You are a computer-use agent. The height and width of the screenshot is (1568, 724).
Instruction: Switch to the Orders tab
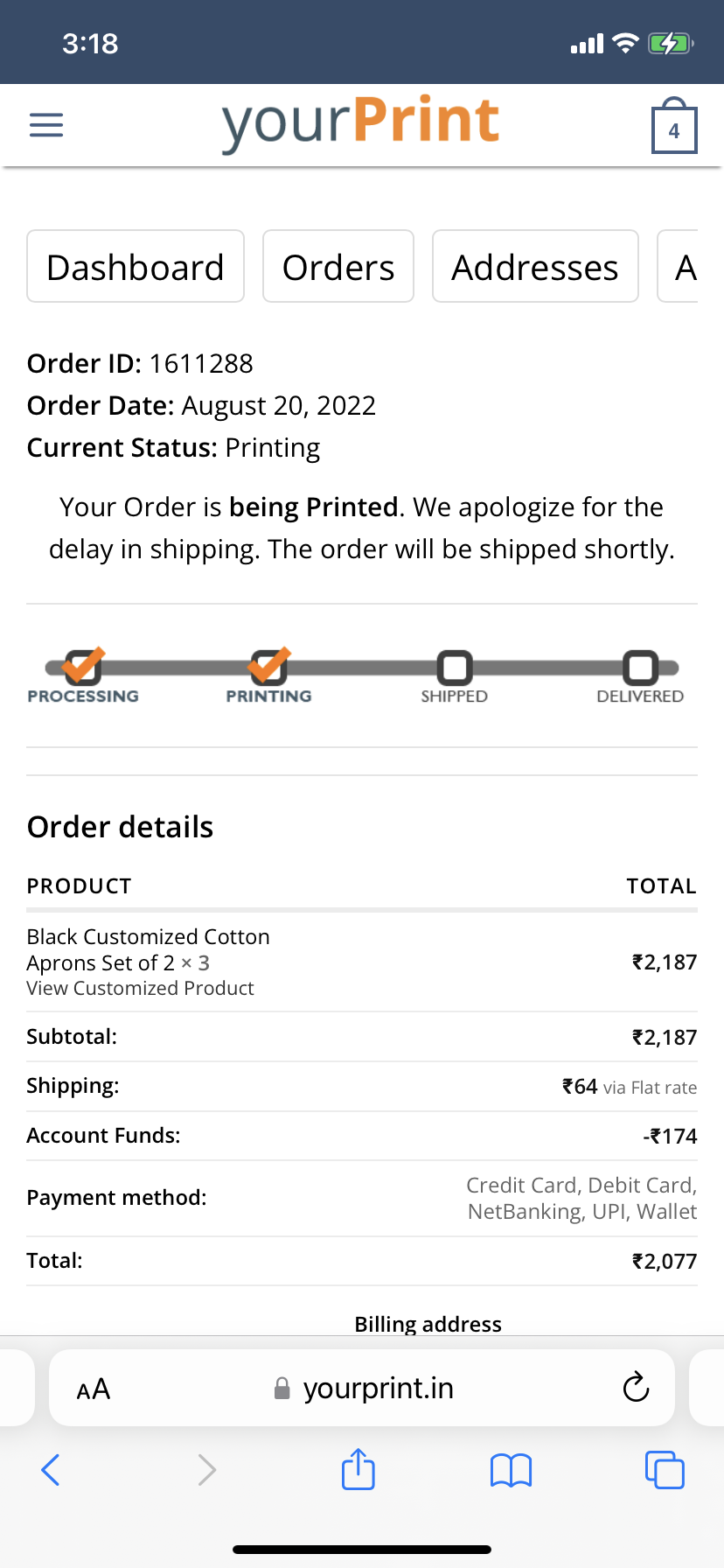(338, 267)
